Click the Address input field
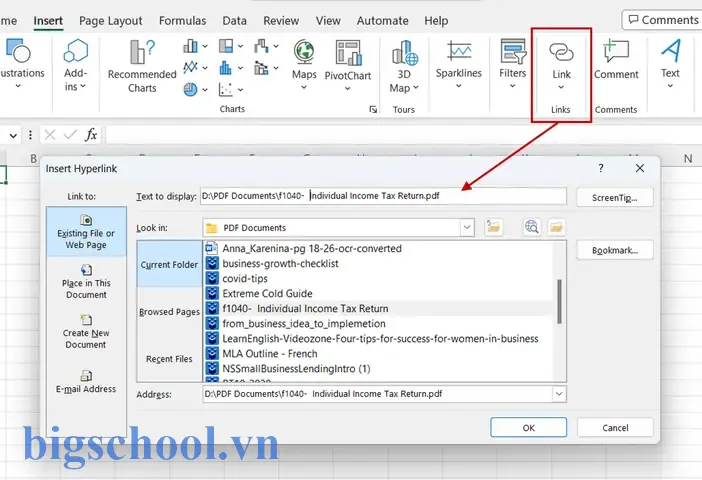The height and width of the screenshot is (480, 702). (377, 394)
